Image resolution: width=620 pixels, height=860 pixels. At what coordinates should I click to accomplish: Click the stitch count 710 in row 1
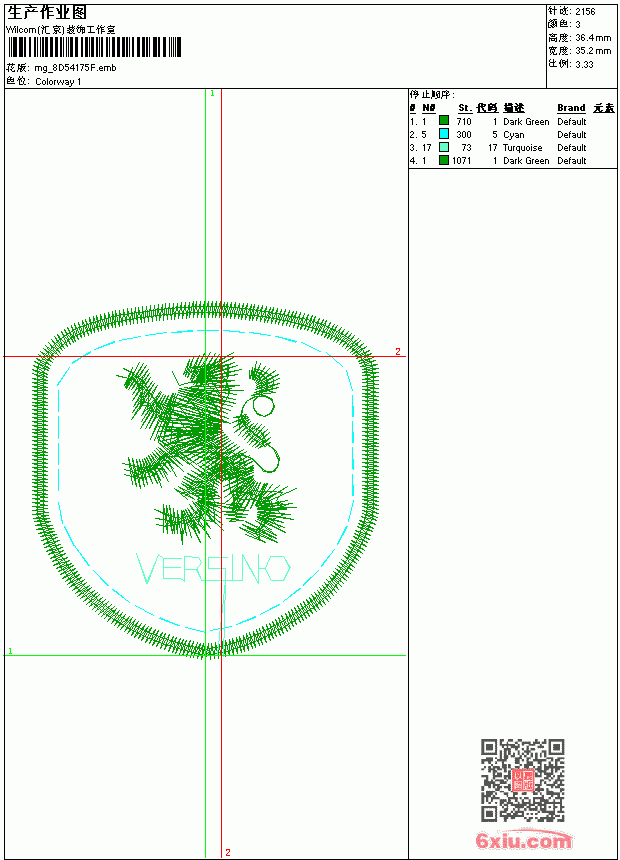click(x=464, y=121)
